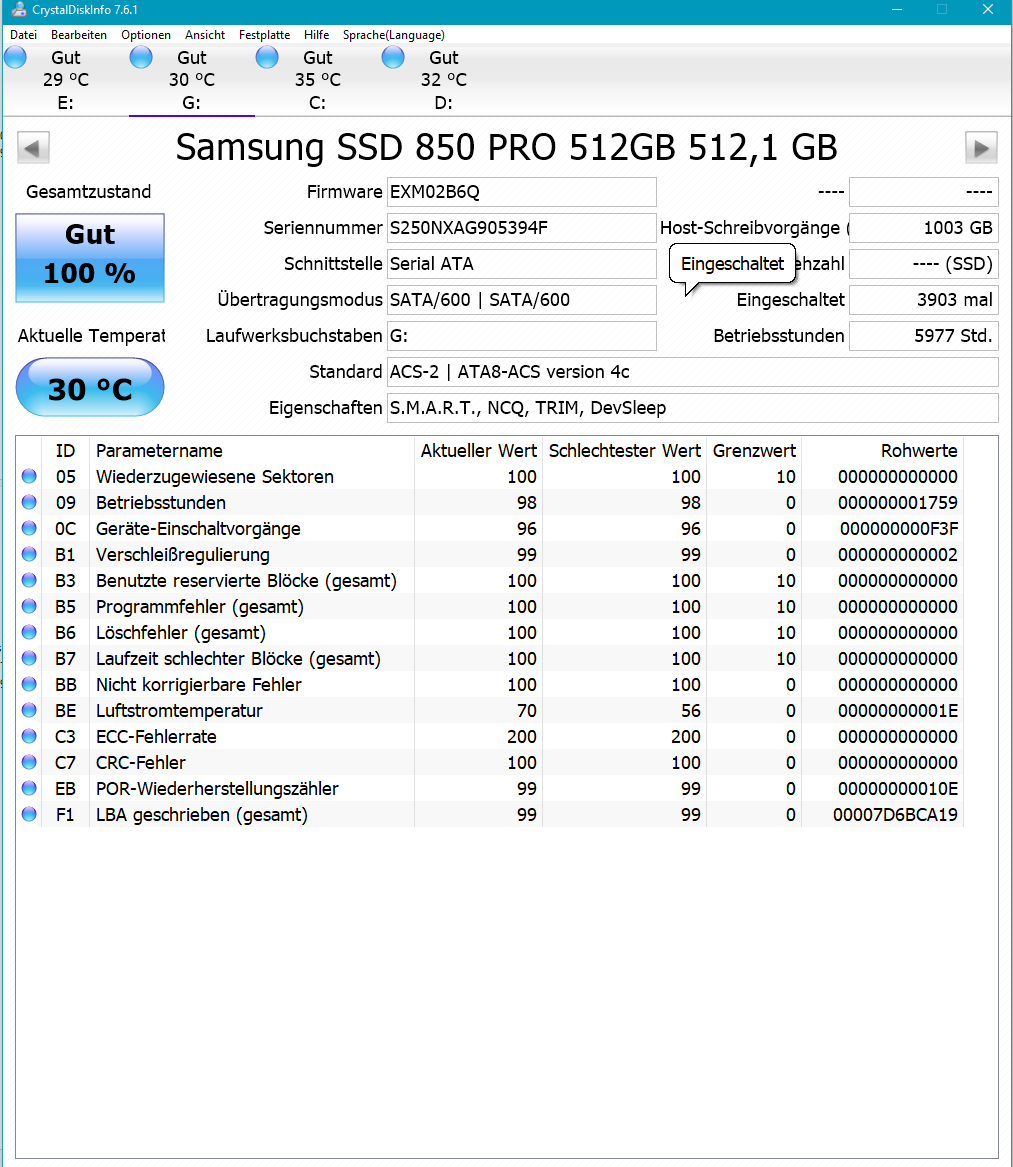The image size is (1013, 1167).
Task: Select the Geräte-Einschaltvorgänge parameter name
Action: pos(198,529)
